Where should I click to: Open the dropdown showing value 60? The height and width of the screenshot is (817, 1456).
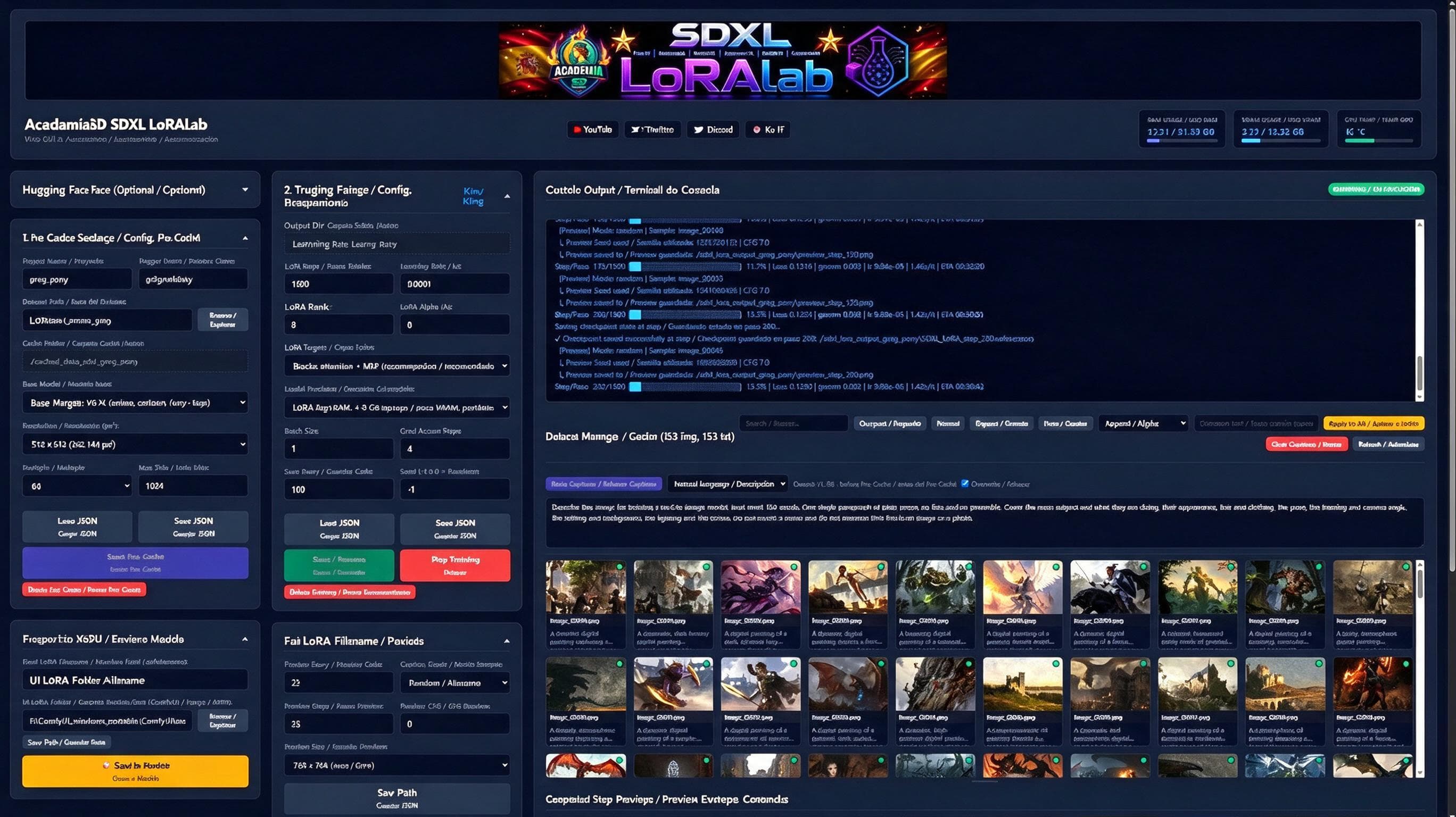(x=77, y=486)
